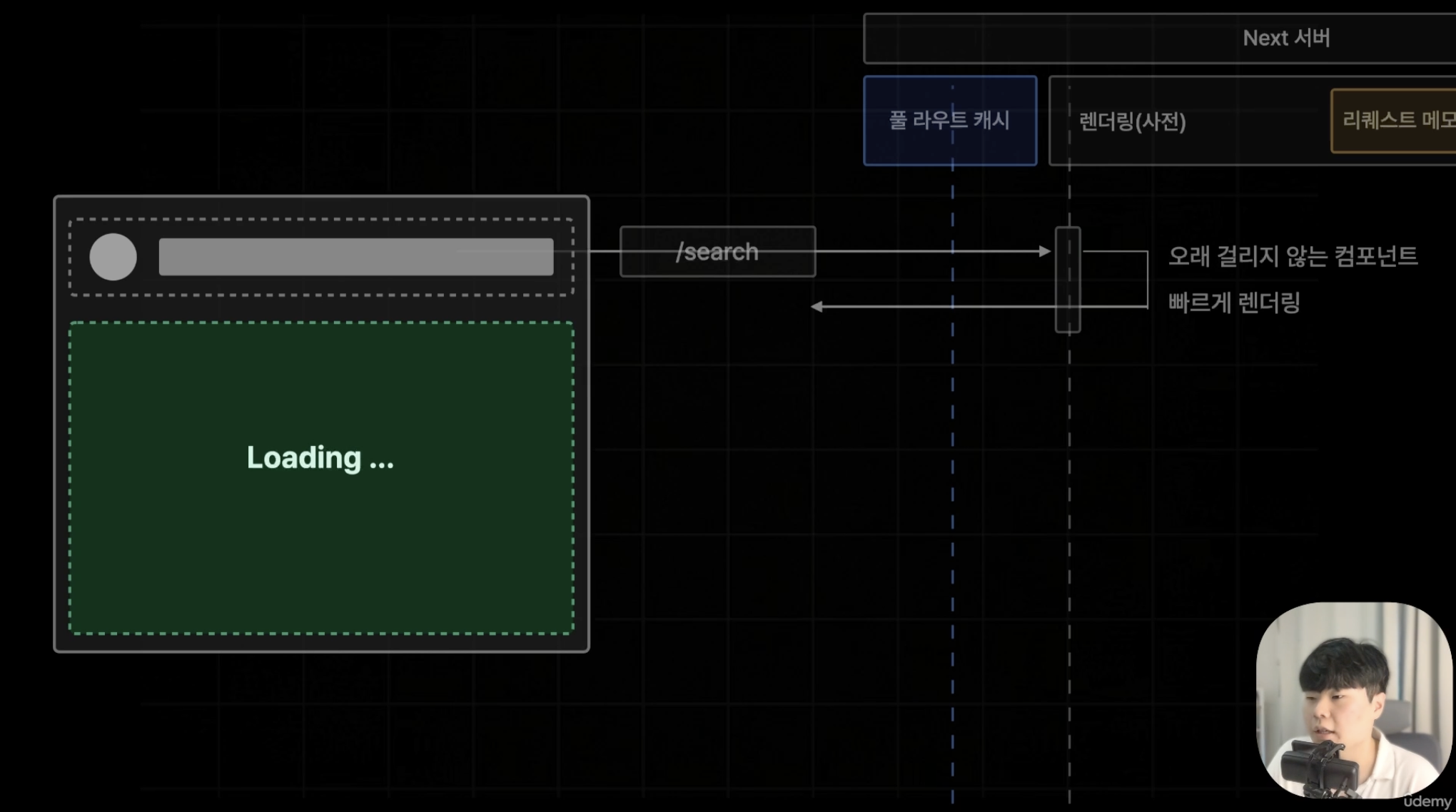Click the gray circle avatar placeholder

pos(113,257)
